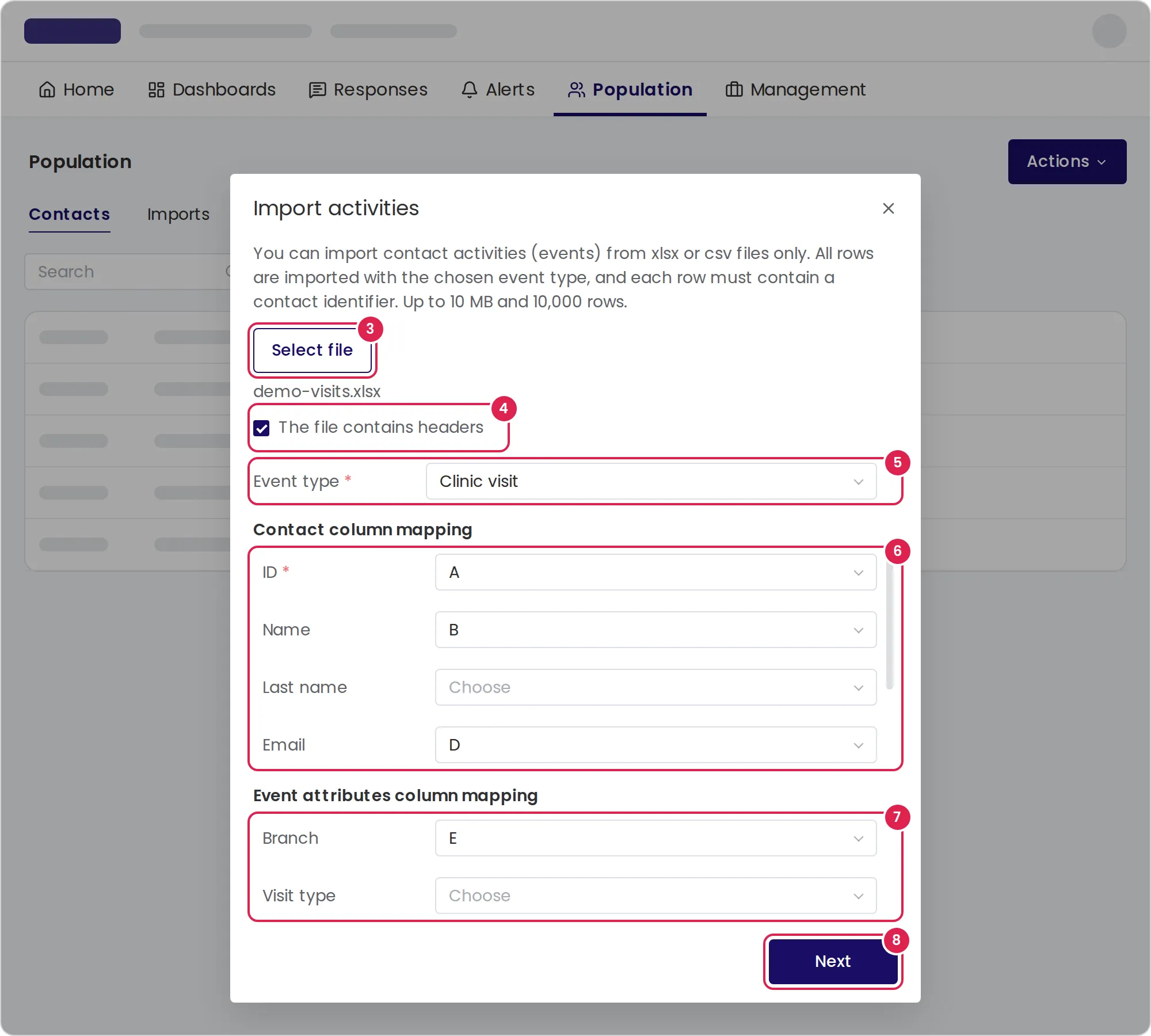The width and height of the screenshot is (1151, 1036).
Task: Select the Population nav item
Action: point(630,90)
